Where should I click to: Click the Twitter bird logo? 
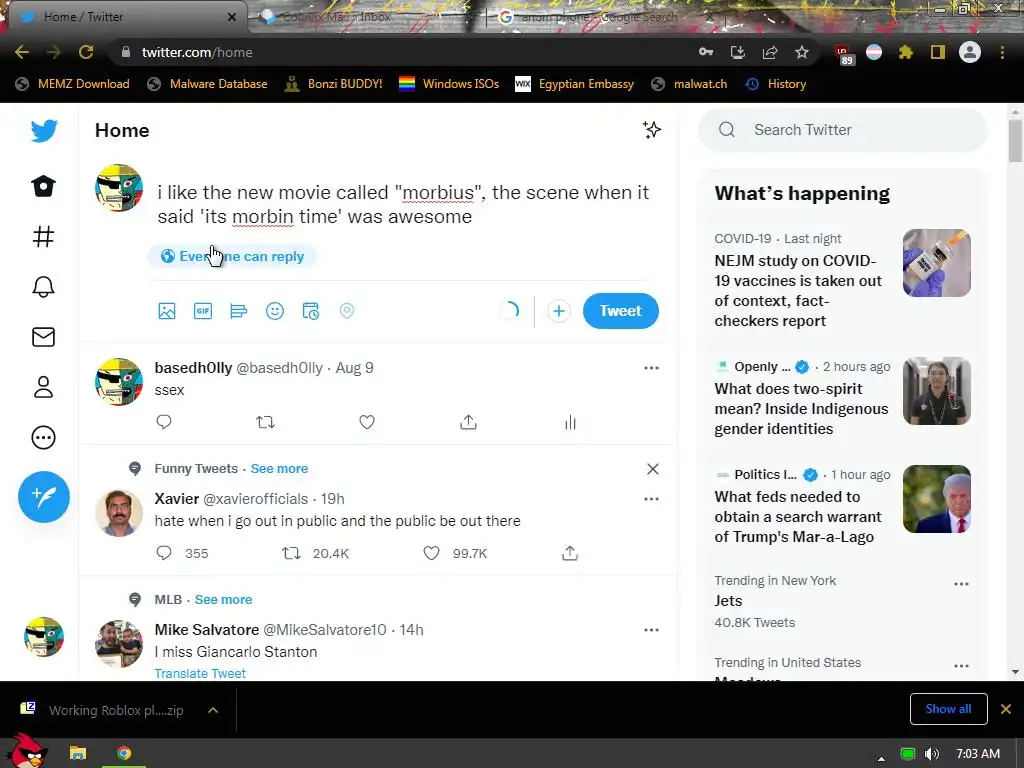click(x=44, y=131)
